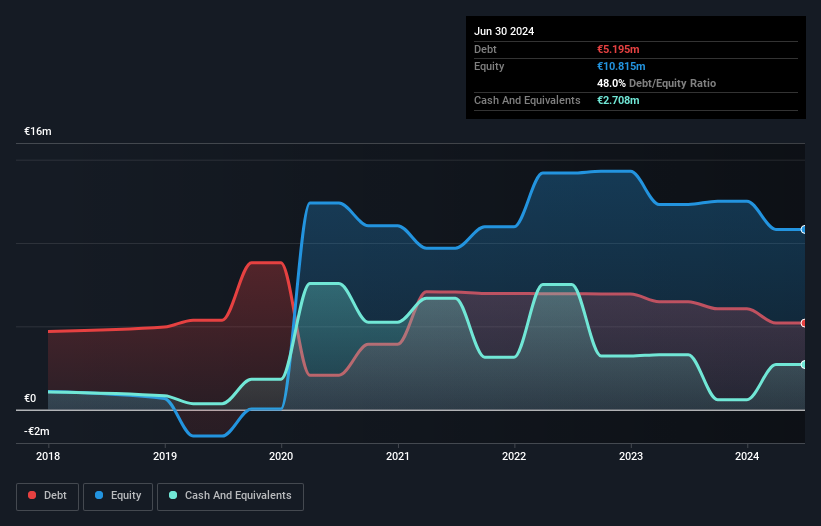Viewport: 821px width, 526px height.
Task: Click the 2024 x-axis label
Action: [x=747, y=456]
